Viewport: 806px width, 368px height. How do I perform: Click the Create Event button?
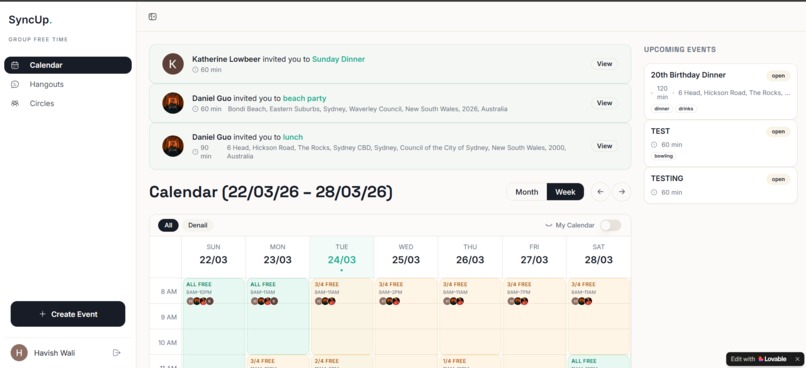point(68,314)
